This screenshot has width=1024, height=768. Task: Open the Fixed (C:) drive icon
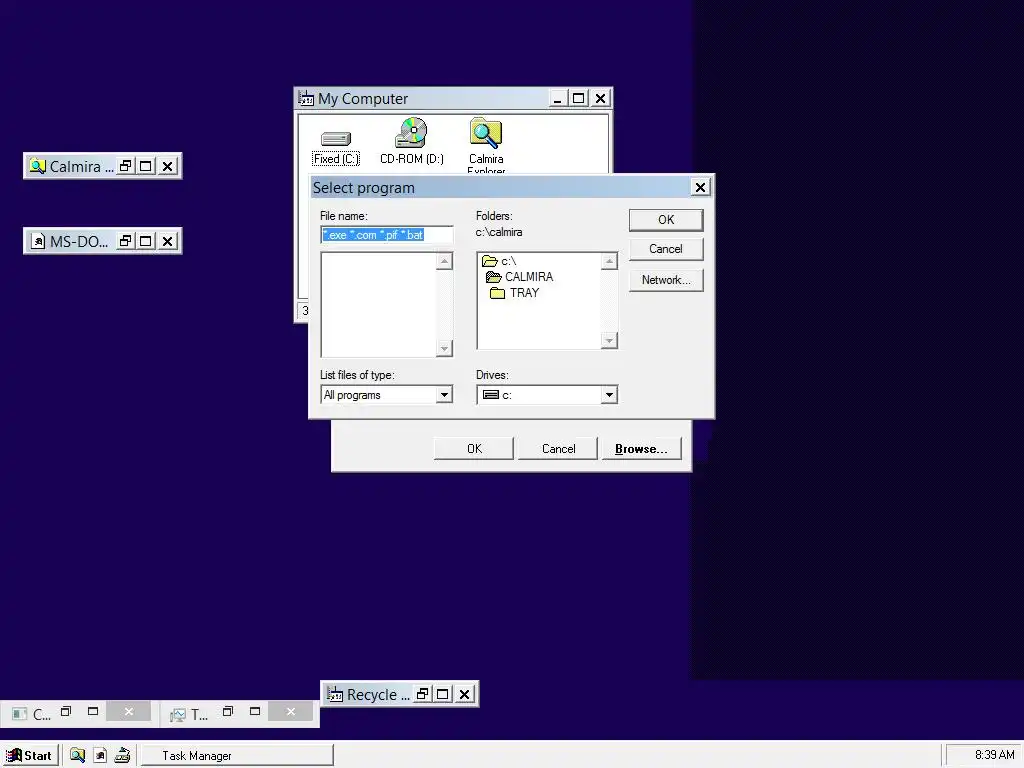(336, 147)
